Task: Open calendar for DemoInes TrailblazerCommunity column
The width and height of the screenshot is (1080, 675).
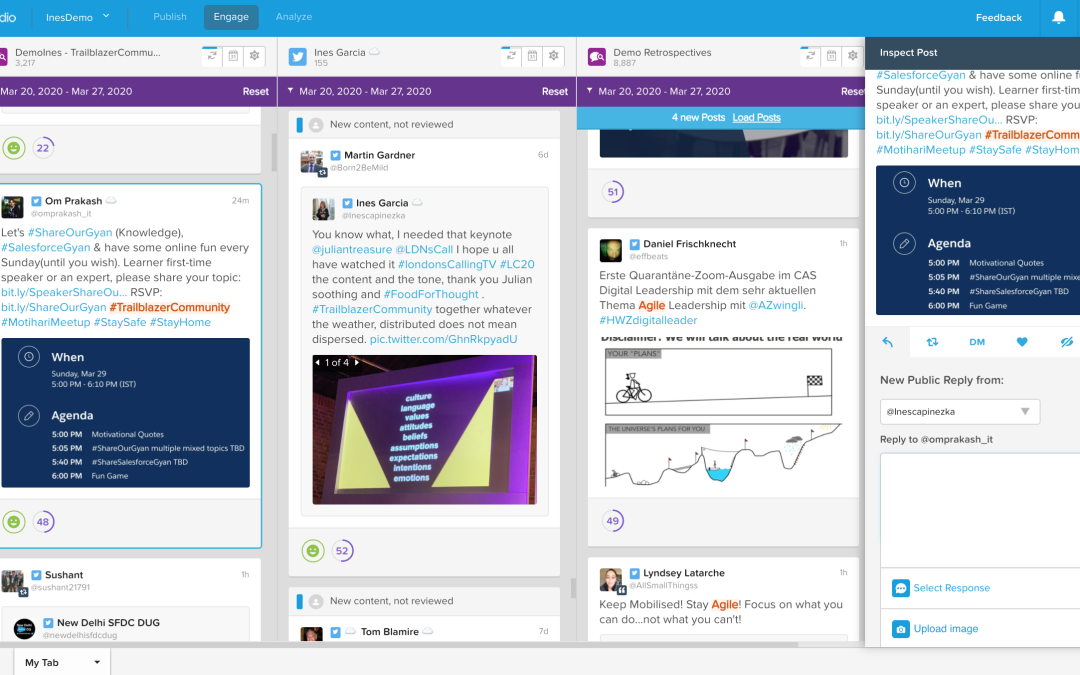Action: [x=233, y=56]
